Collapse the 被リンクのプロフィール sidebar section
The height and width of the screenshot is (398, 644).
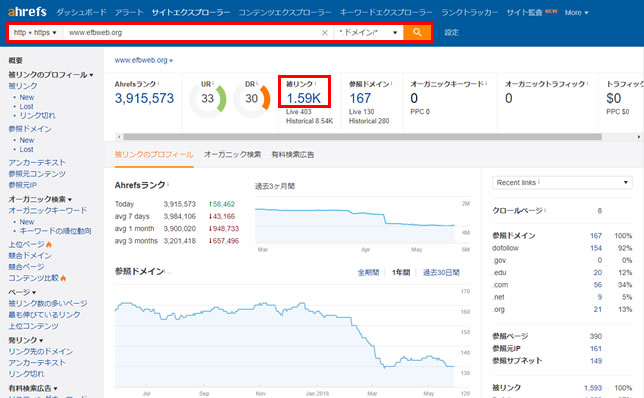51,75
